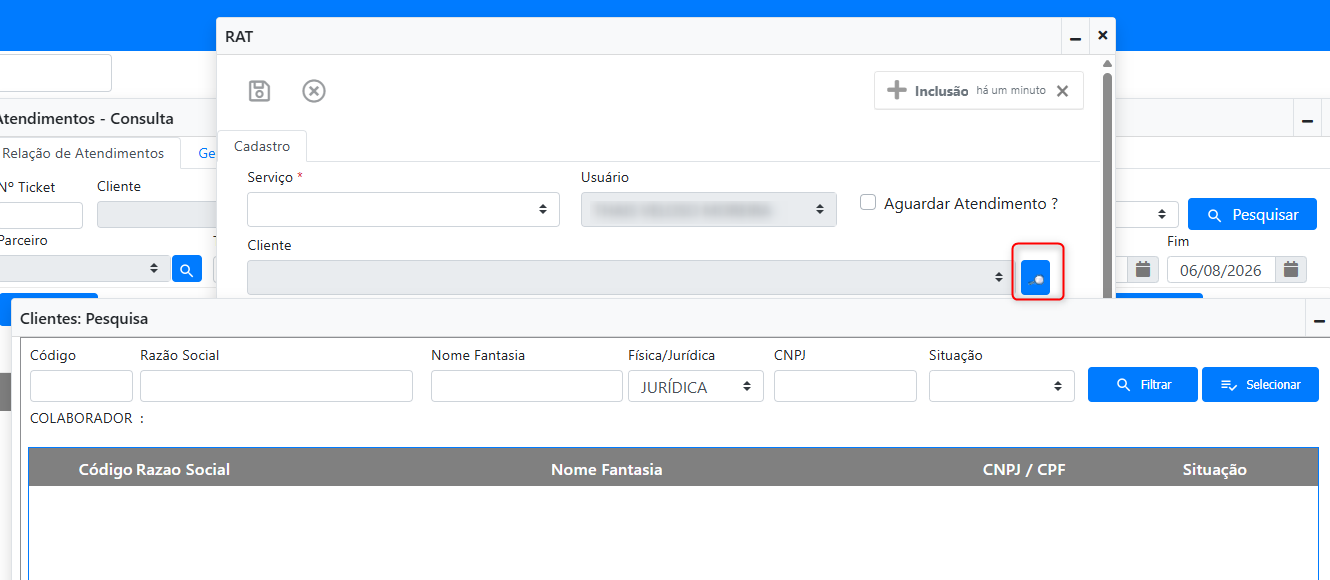Click the Filtrar button
Image resolution: width=1330 pixels, height=580 pixels.
point(1142,385)
